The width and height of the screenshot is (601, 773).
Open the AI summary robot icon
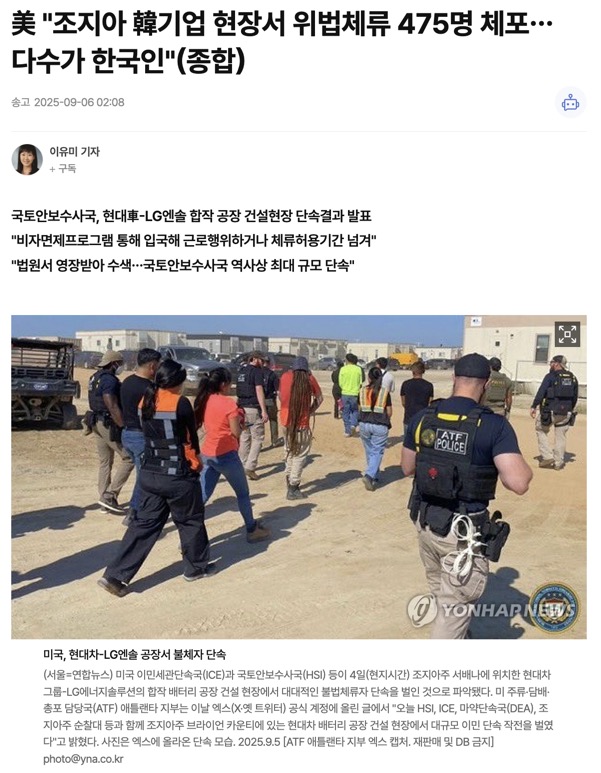pyautogui.click(x=570, y=103)
